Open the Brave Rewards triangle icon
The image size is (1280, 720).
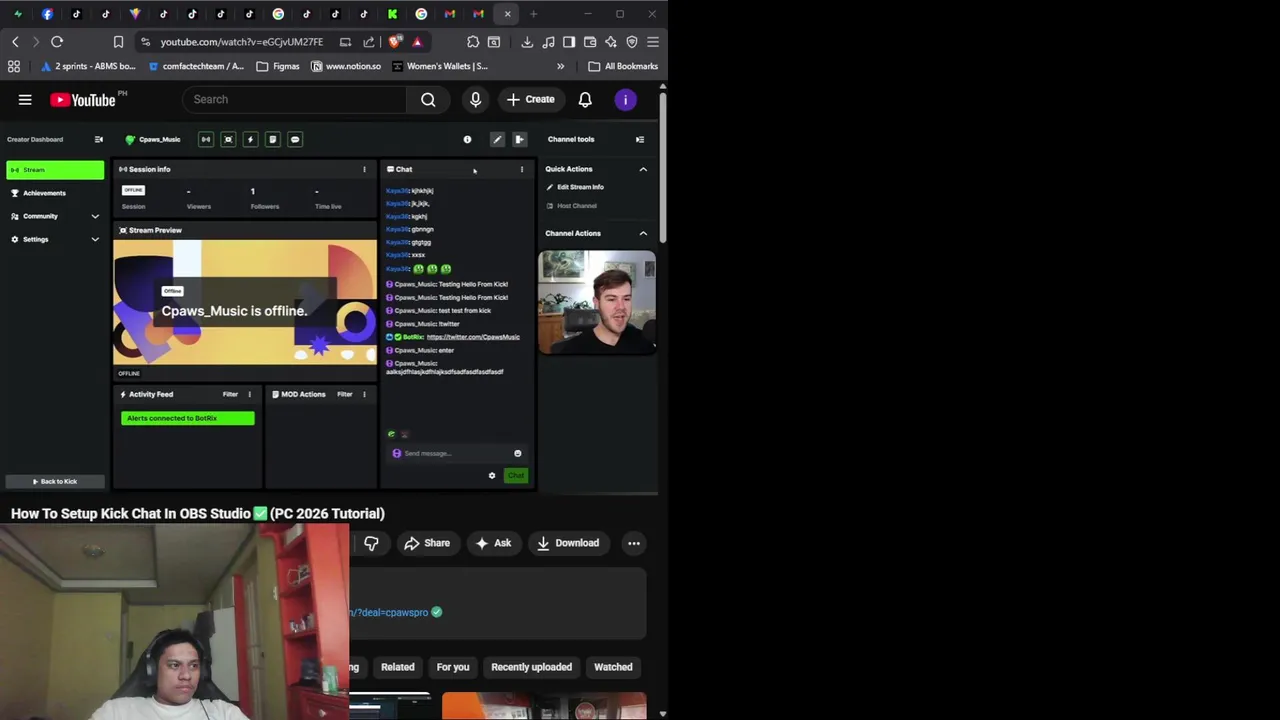click(417, 42)
